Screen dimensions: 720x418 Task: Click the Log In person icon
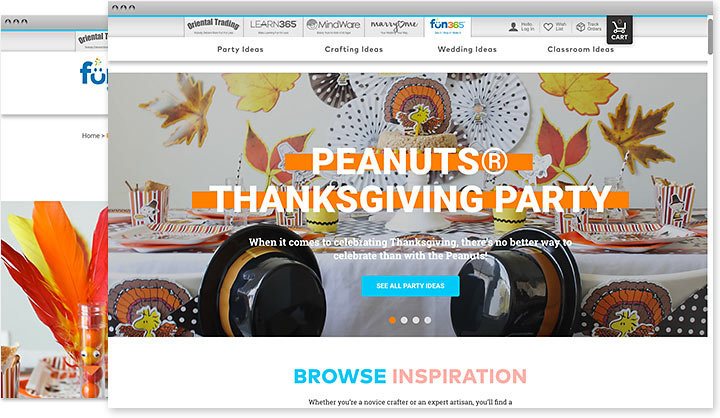[513, 27]
